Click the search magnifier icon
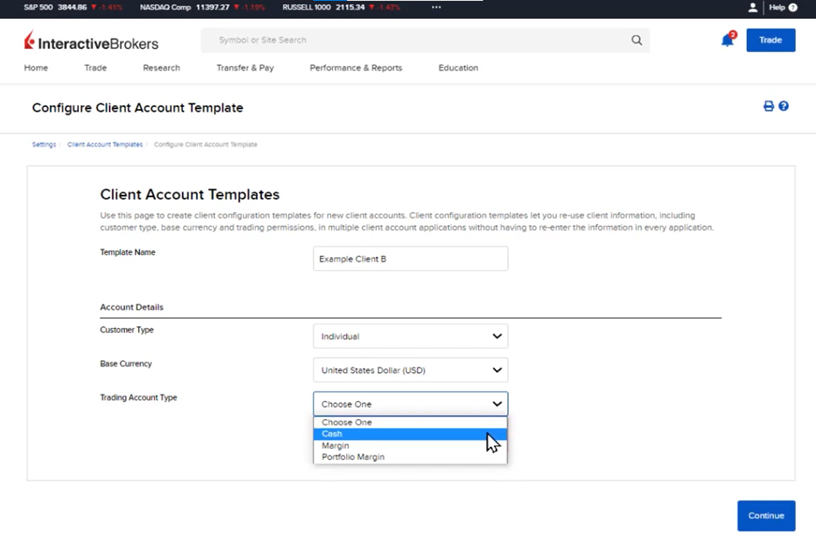816x544 pixels. 636,41
